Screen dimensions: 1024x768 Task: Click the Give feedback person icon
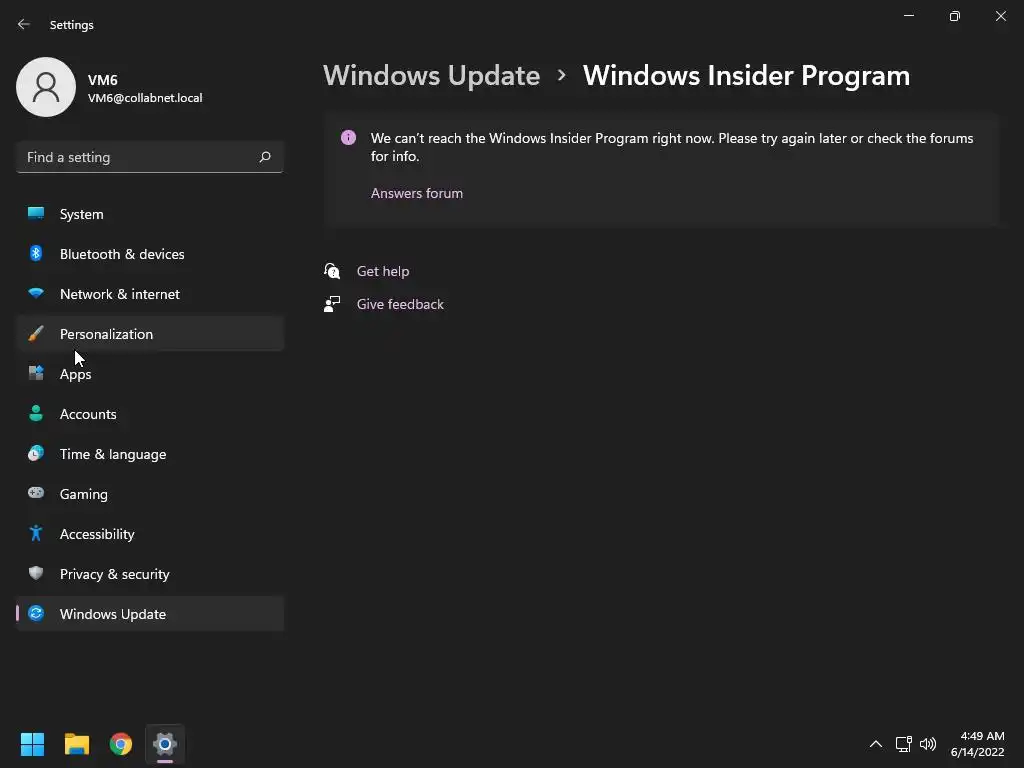(332, 304)
